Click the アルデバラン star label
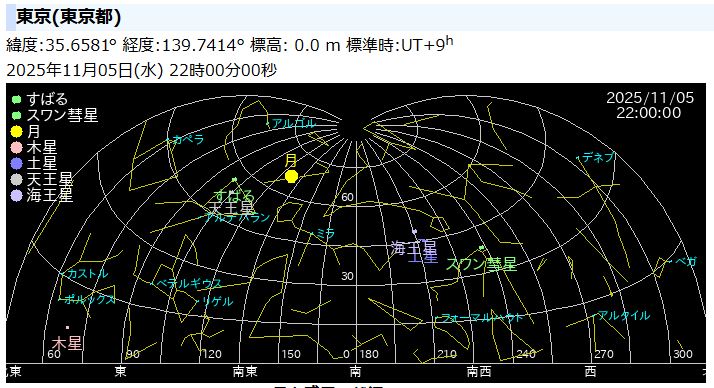 (x=238, y=218)
